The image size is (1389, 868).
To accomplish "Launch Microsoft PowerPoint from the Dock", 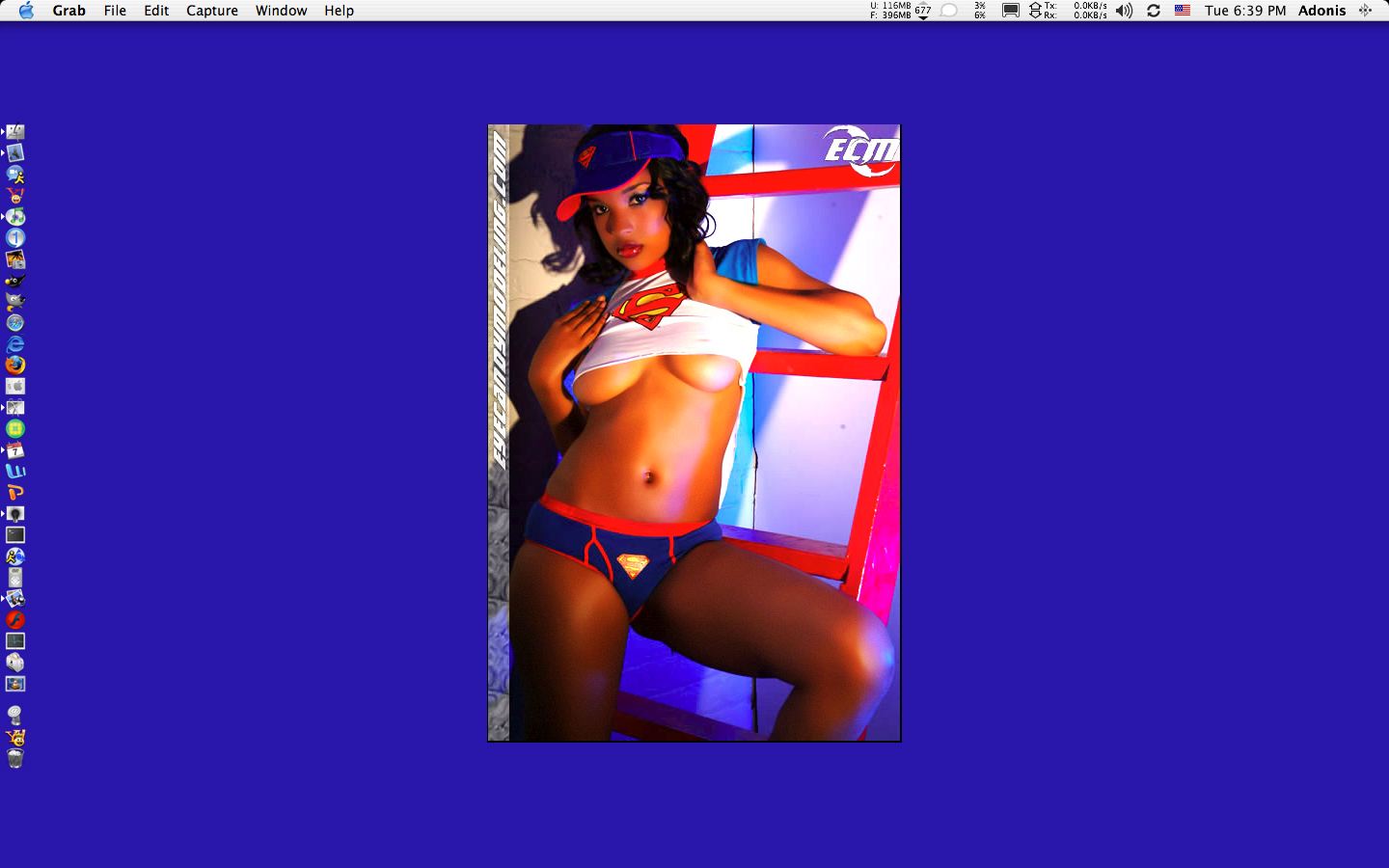I will click(15, 493).
